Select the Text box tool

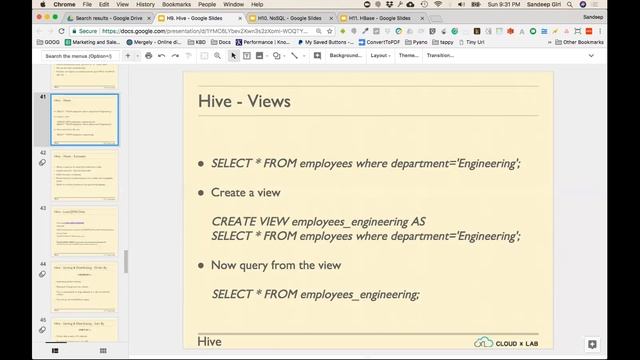[247, 56]
